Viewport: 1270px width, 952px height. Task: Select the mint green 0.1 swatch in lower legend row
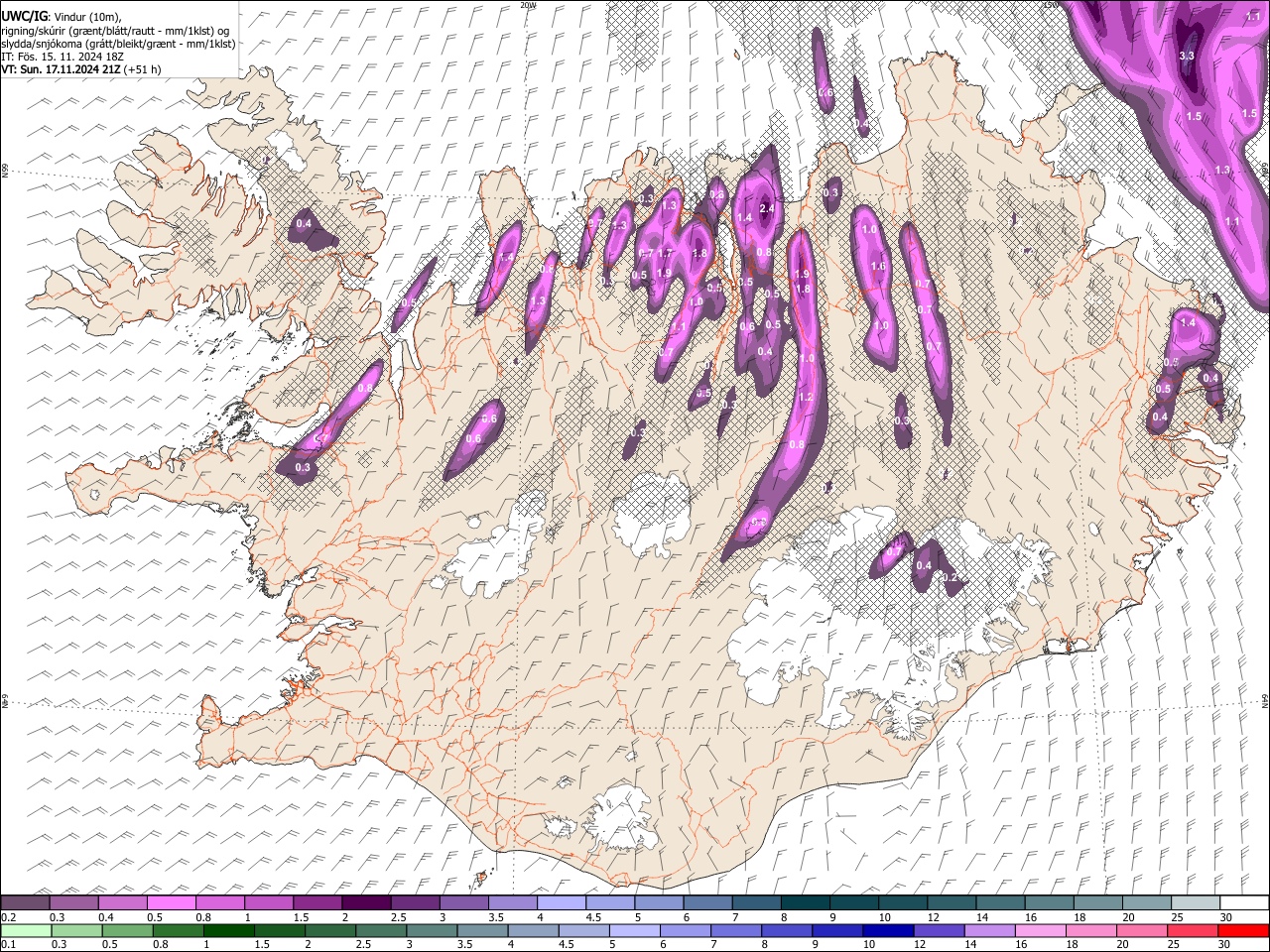click(26, 930)
